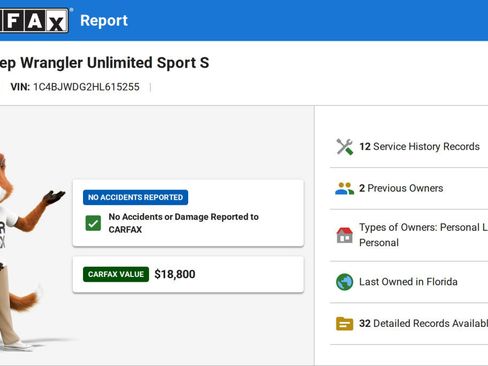Viewport: 488px width, 366px height.
Task: Click the house types of owners icon
Action: [x=344, y=235]
